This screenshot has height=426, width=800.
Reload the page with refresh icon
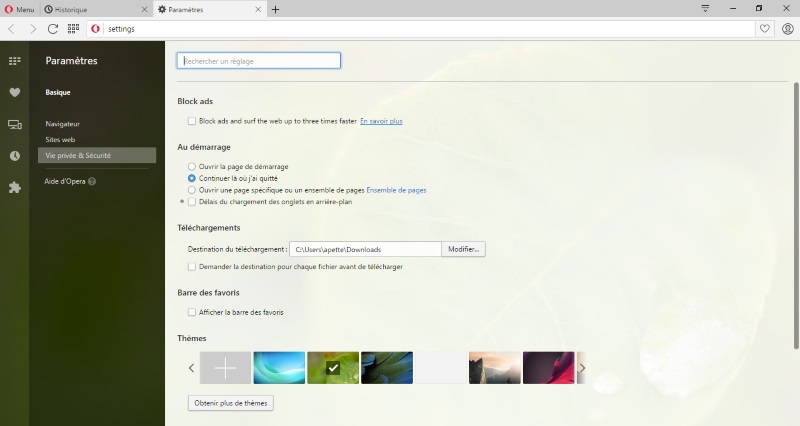pyautogui.click(x=53, y=29)
